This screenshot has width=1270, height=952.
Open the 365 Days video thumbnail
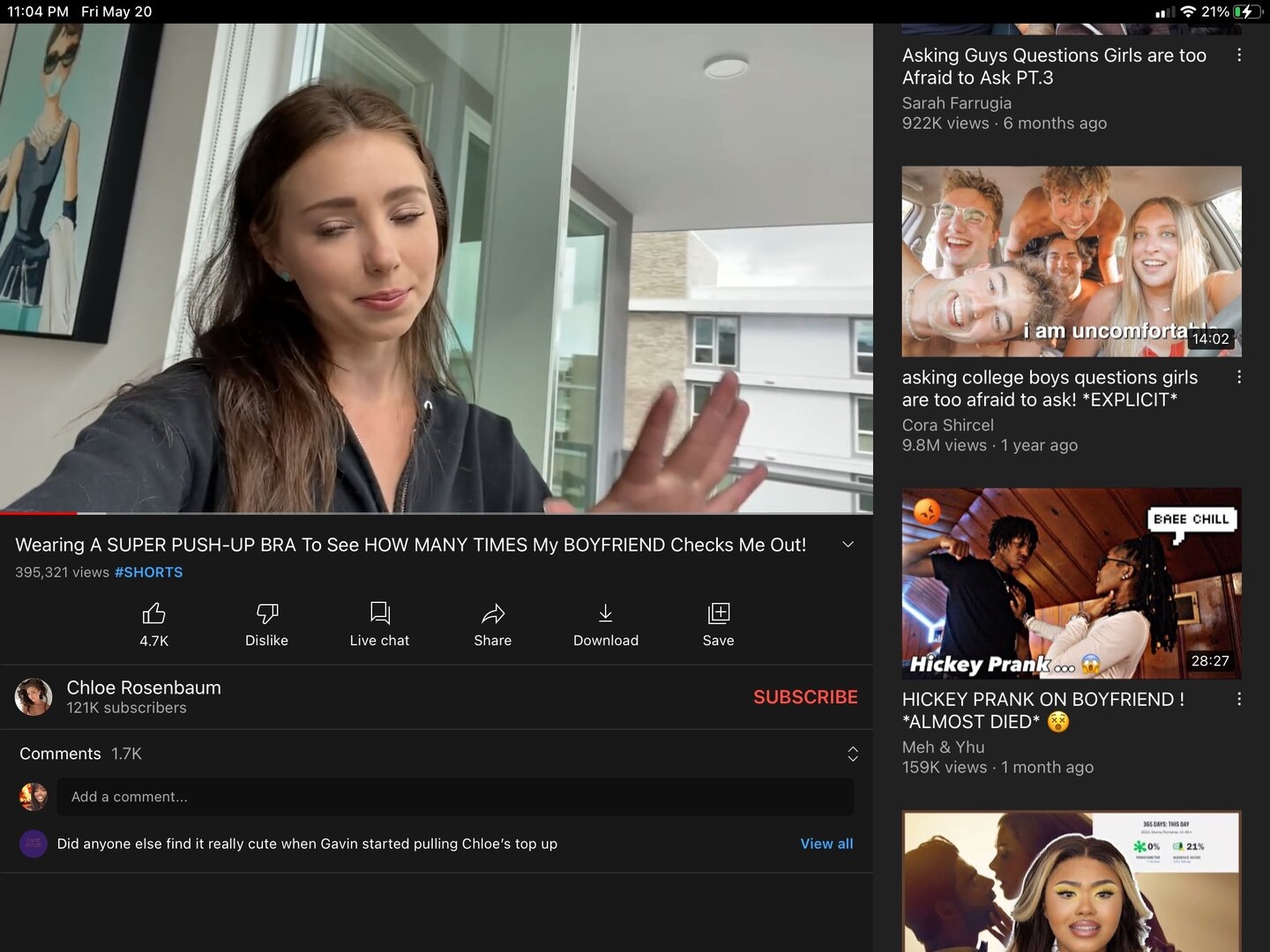click(x=1072, y=881)
